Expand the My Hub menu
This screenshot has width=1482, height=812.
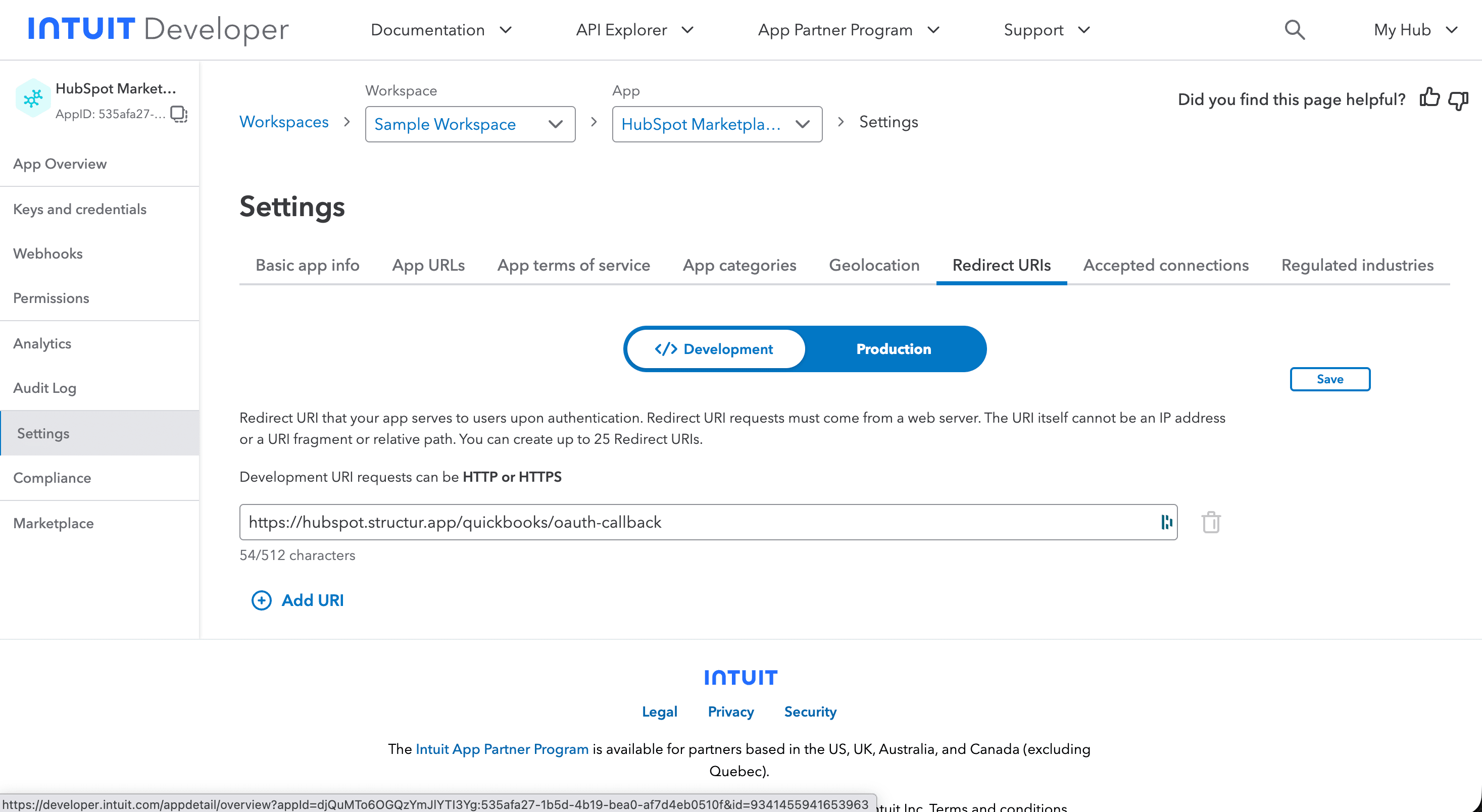[1415, 30]
